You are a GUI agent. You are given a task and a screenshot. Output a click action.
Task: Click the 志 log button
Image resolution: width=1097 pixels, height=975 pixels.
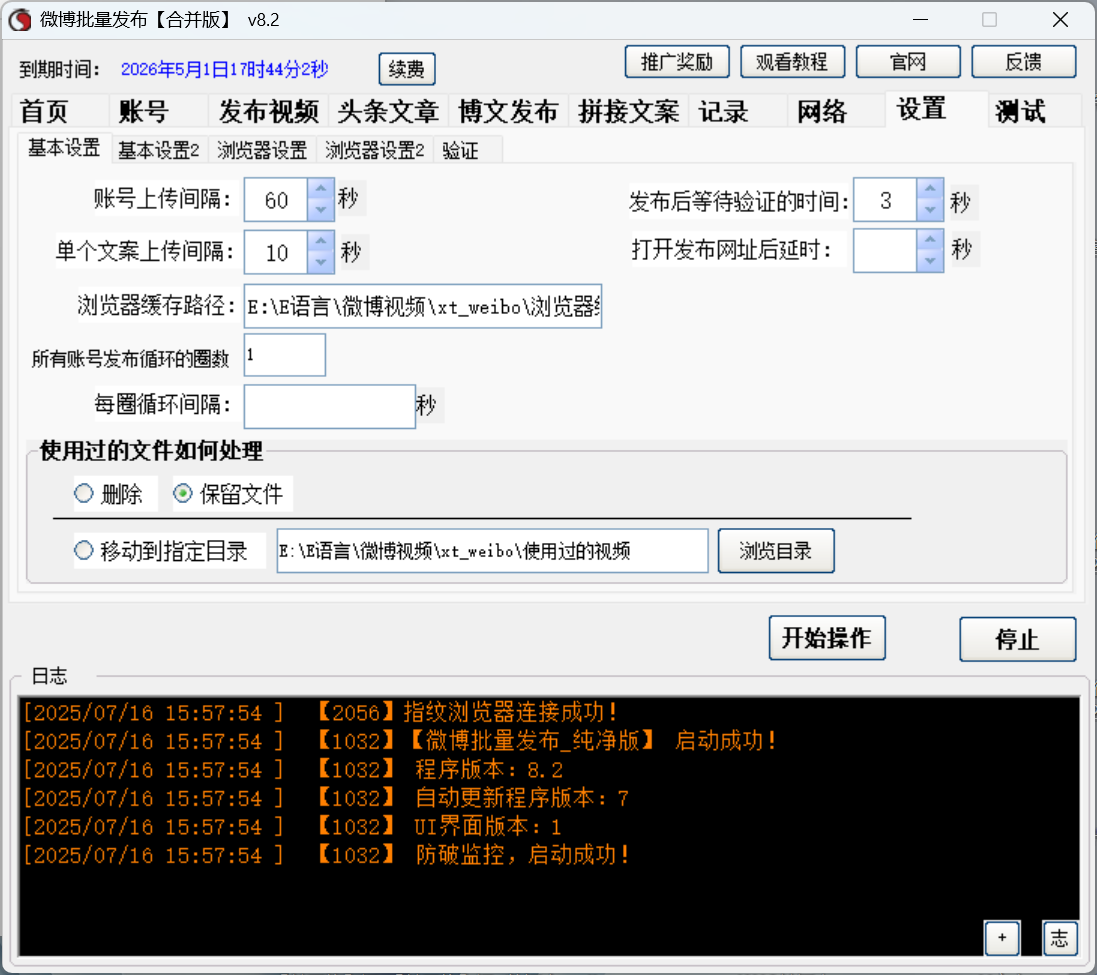[1059, 938]
